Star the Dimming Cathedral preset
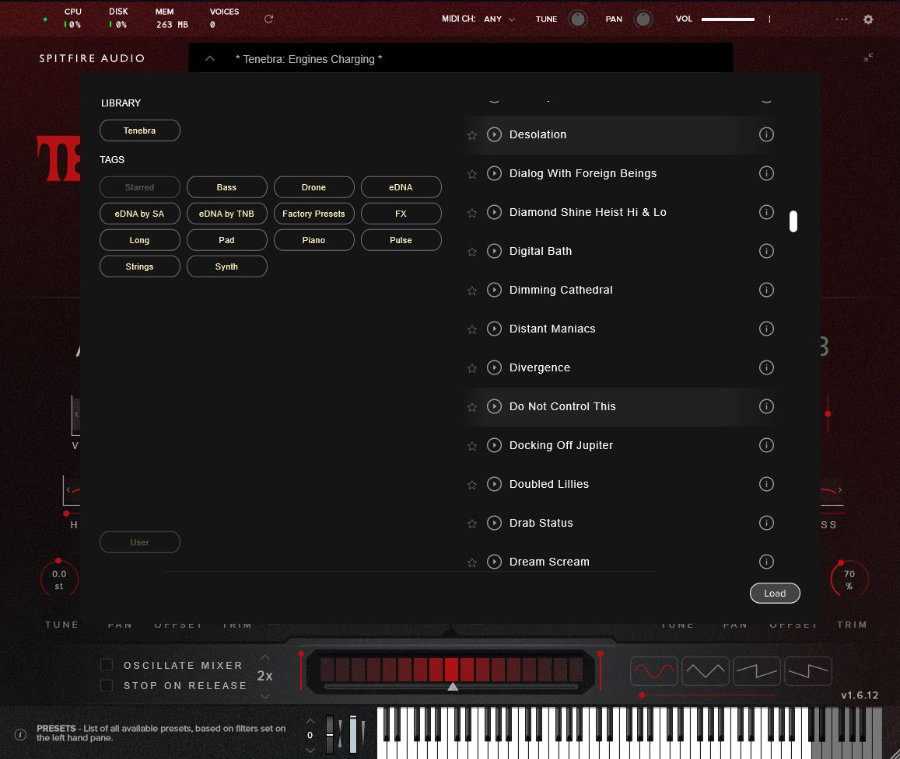 click(472, 291)
